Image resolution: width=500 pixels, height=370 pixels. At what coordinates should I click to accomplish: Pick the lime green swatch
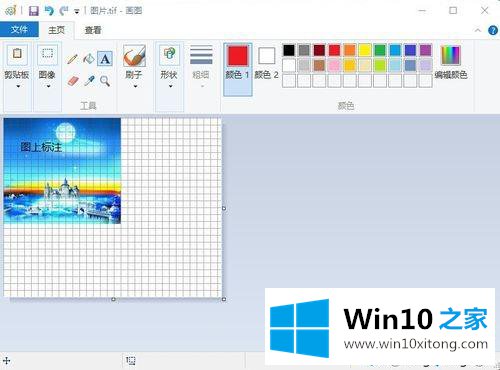pyautogui.click(x=380, y=65)
